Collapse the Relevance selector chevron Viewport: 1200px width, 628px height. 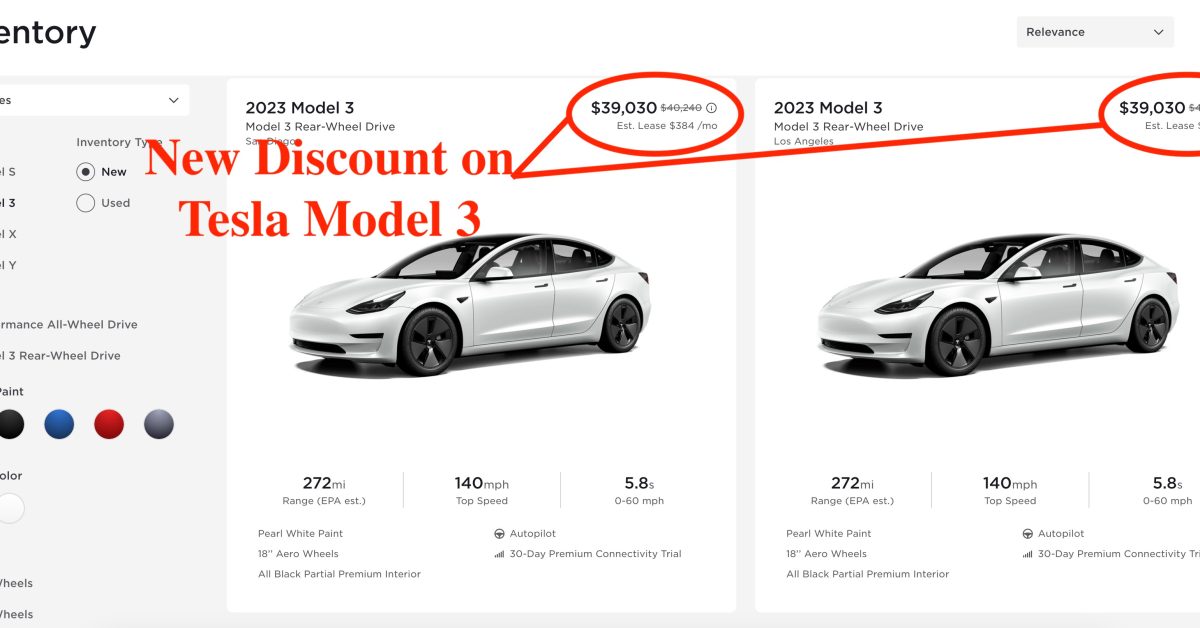[x=1158, y=32]
